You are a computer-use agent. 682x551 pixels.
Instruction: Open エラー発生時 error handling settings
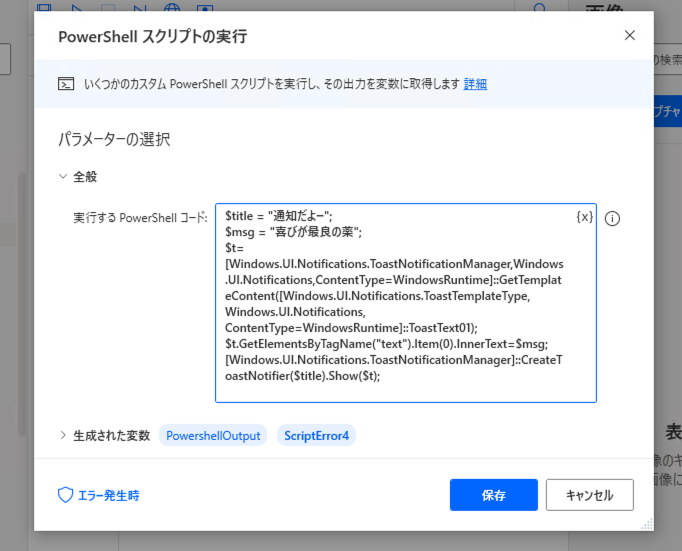[99, 495]
